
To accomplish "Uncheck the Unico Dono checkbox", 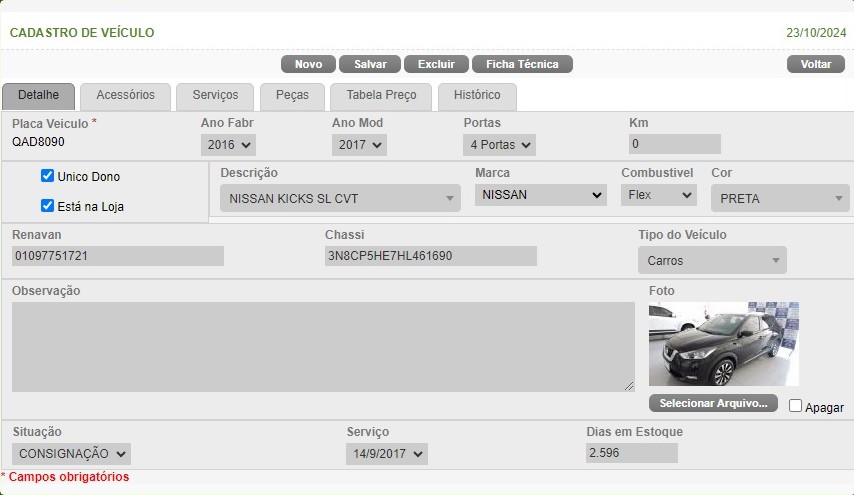I will tap(47, 176).
